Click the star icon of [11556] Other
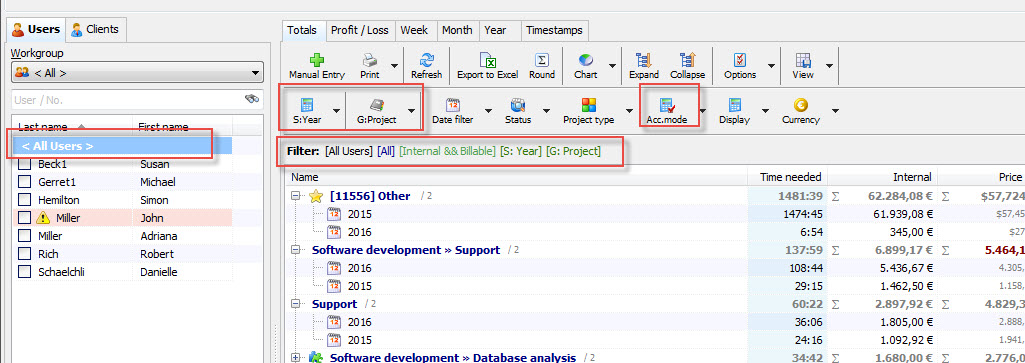The height and width of the screenshot is (363, 1025). click(x=316, y=196)
